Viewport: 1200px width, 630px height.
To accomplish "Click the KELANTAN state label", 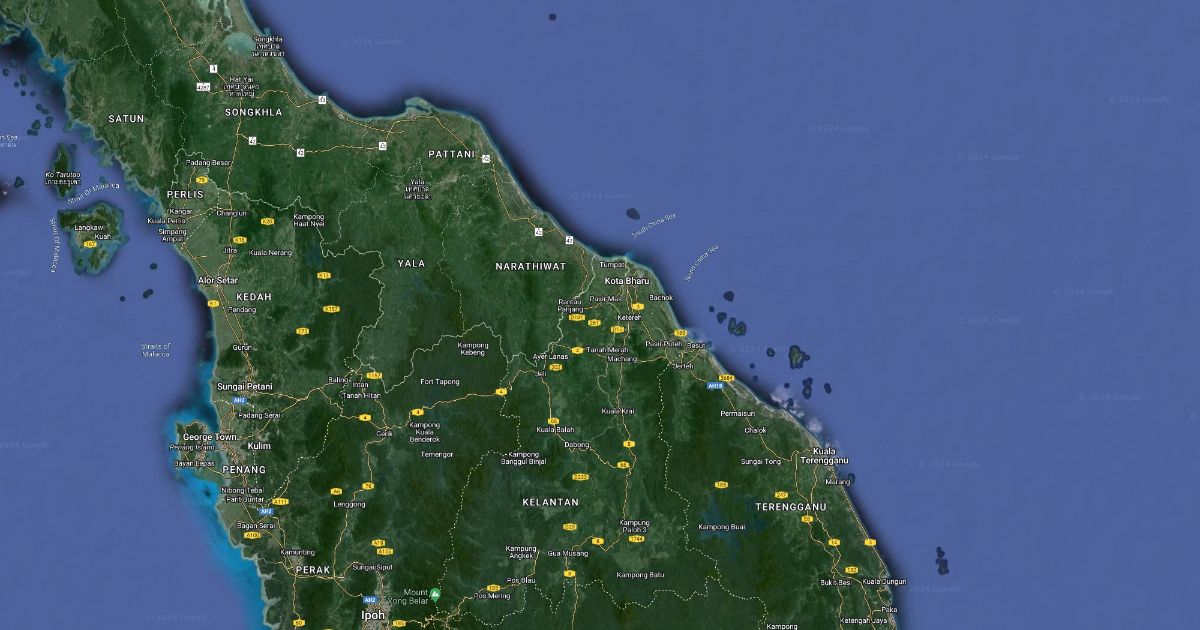I will pos(551,502).
